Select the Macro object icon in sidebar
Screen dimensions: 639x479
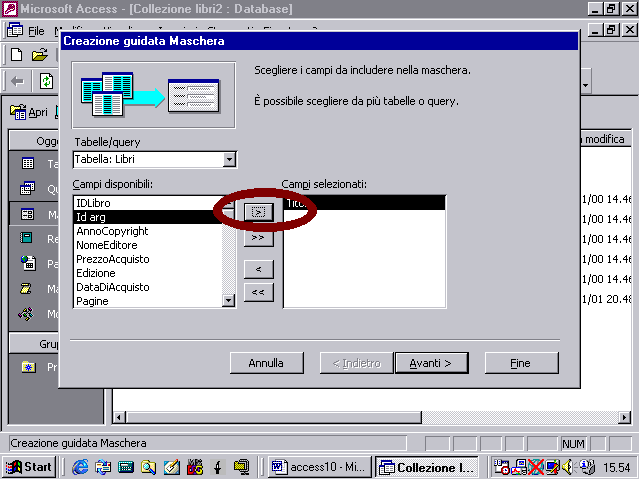coord(26,289)
